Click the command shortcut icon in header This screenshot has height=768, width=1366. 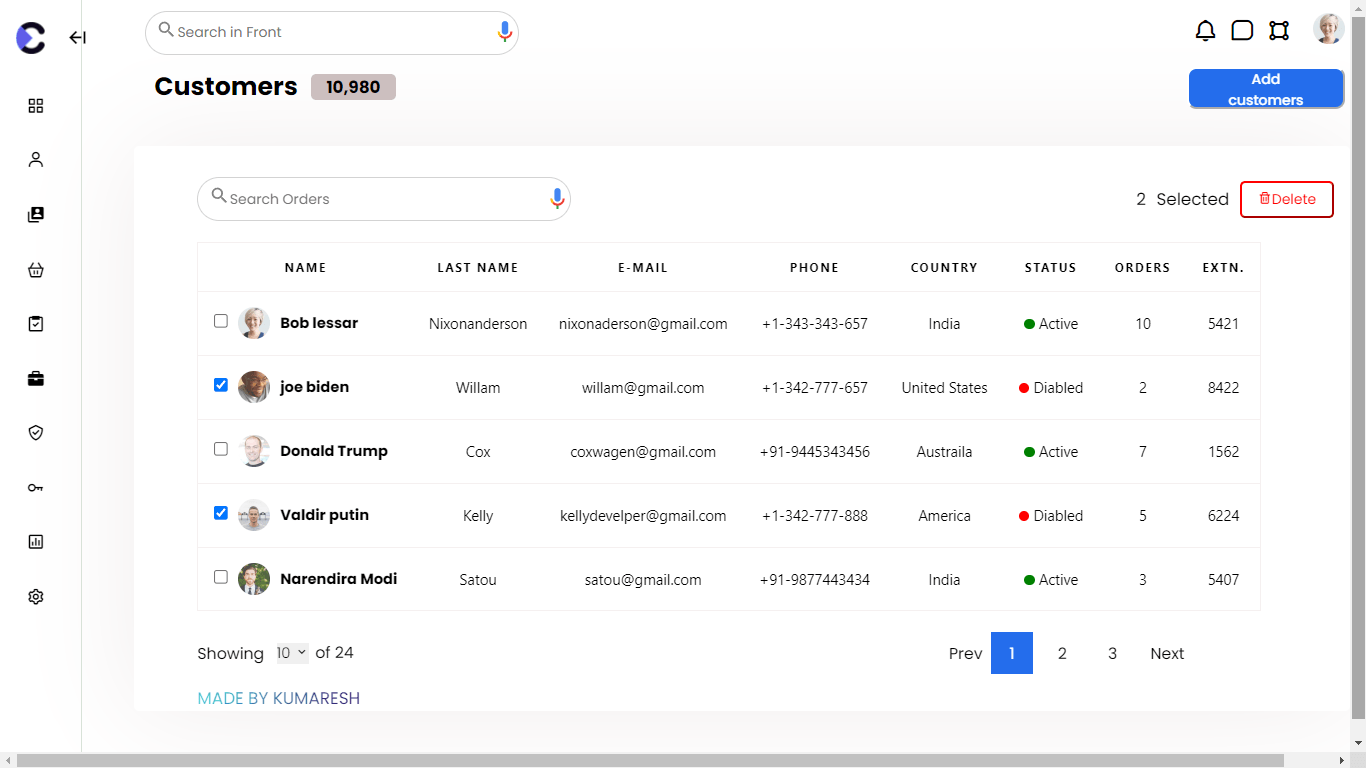1279,31
